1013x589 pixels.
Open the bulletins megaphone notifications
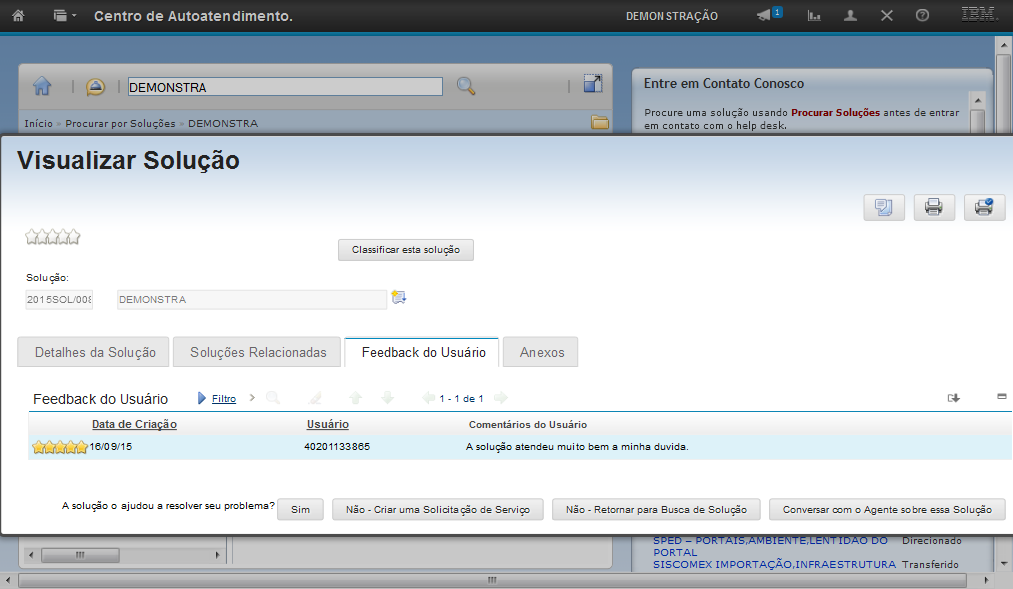click(768, 15)
